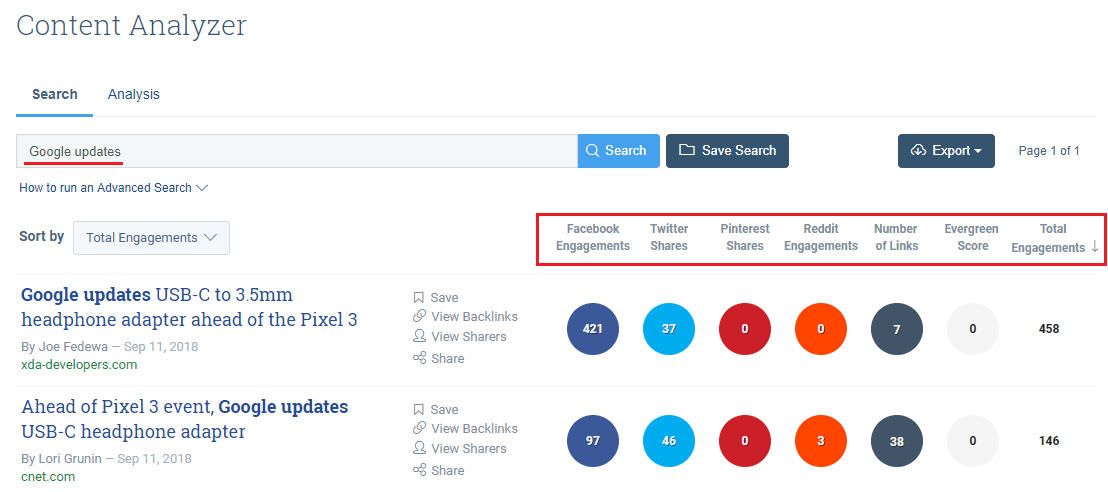Click the 458 total engagements value
The image size is (1108, 492).
[x=1049, y=329]
